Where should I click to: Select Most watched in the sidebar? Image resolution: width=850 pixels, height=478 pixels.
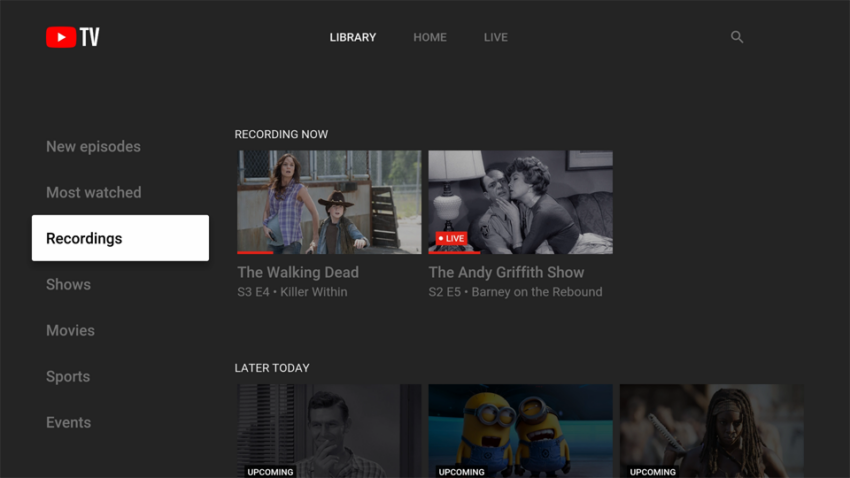[x=94, y=192]
